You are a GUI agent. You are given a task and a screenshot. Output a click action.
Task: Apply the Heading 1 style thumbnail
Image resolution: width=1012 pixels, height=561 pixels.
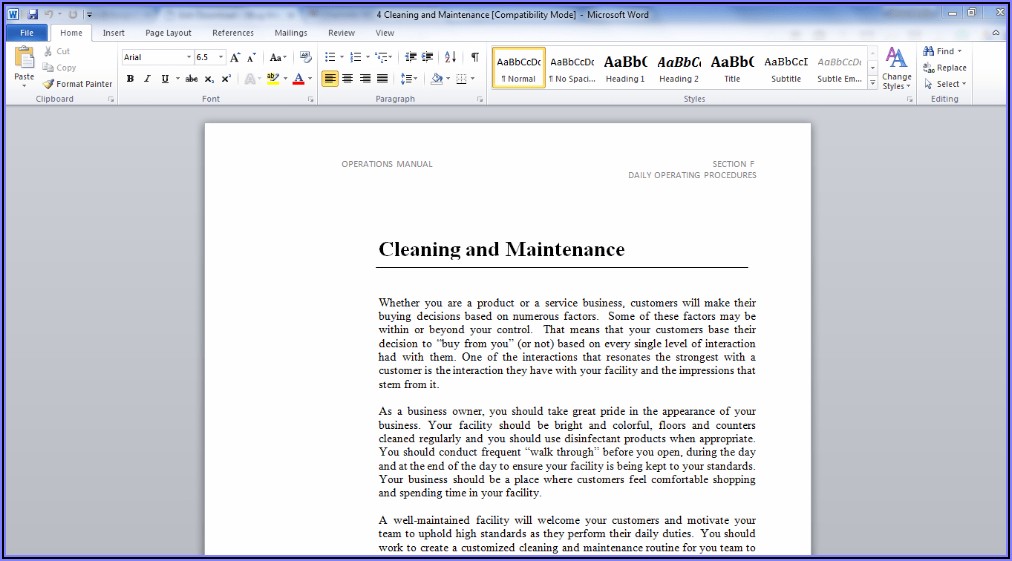pos(625,67)
